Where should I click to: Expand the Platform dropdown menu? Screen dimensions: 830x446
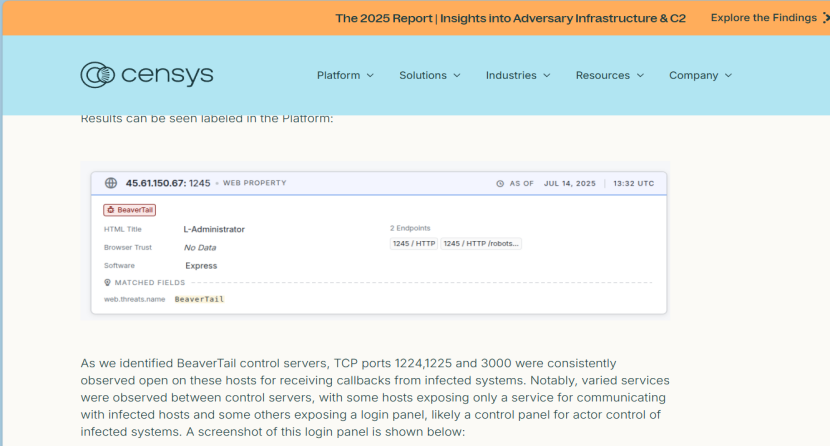tap(345, 75)
